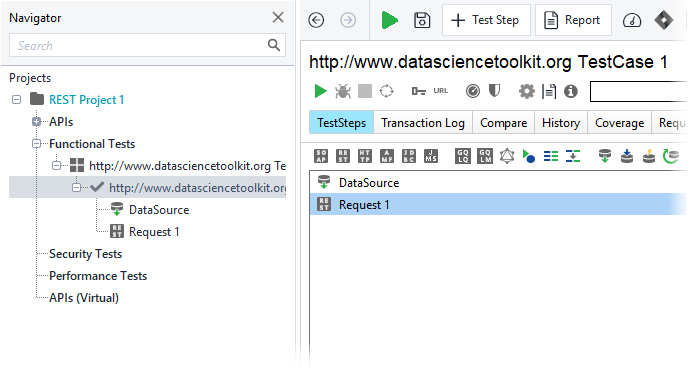Create load test with gauge icon
The image size is (699, 372).
click(473, 91)
